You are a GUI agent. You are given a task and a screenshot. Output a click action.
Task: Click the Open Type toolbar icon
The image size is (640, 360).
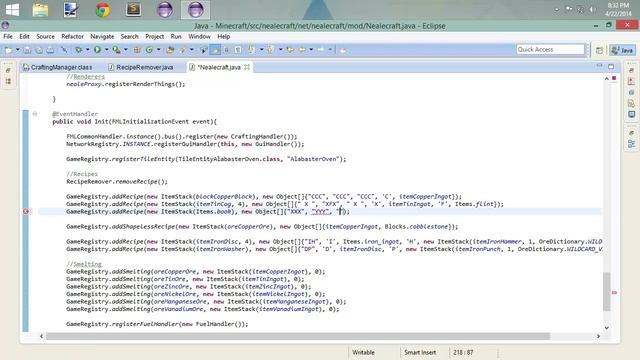click(x=170, y=50)
